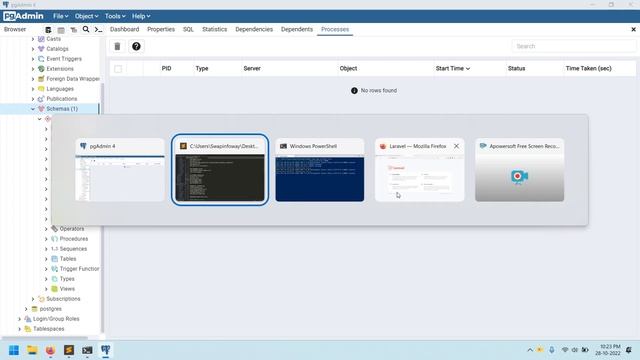Click the Types tree icon

click(x=54, y=279)
